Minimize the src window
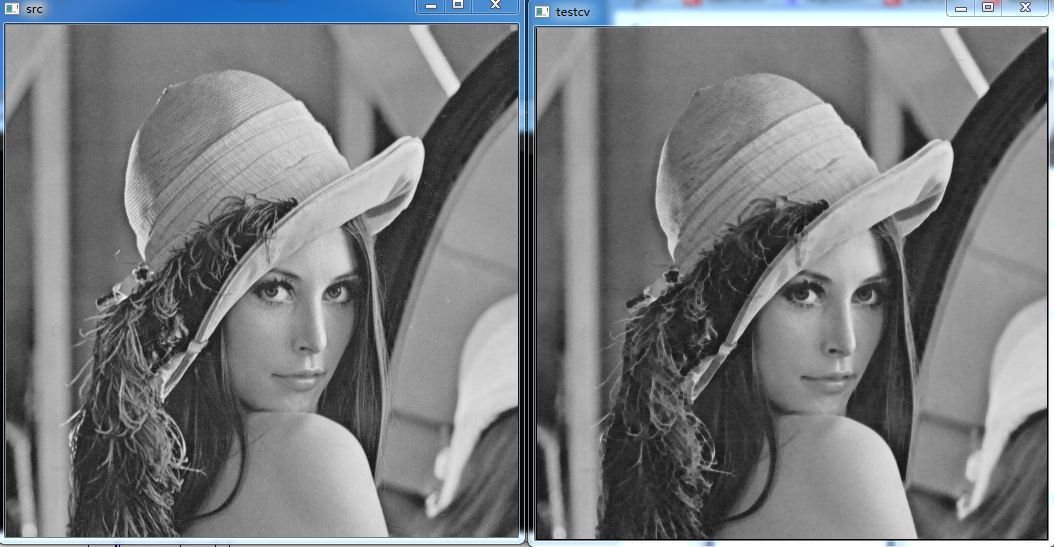The width and height of the screenshot is (1054, 547). (x=431, y=6)
